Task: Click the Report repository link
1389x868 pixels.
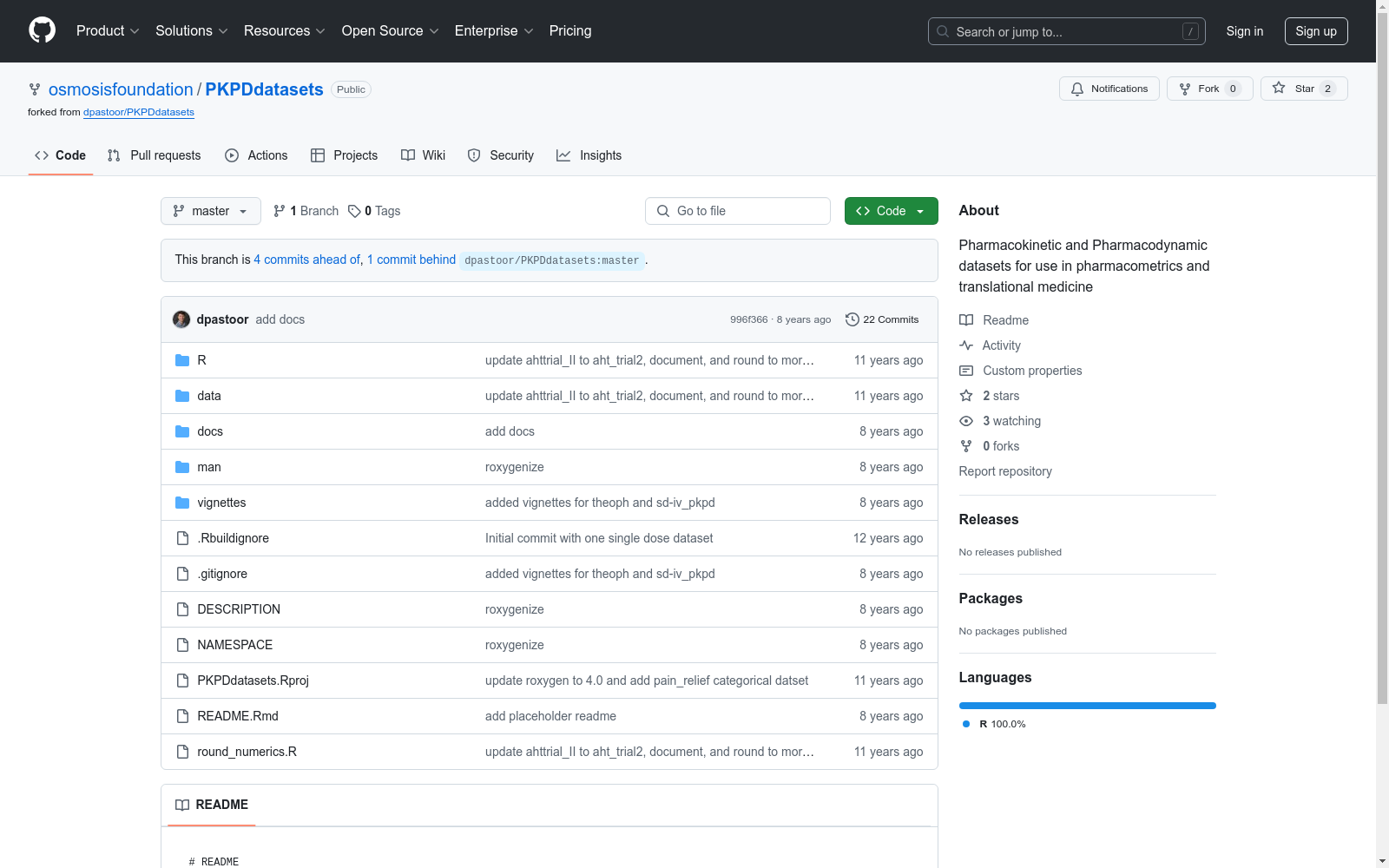Action: tap(1005, 471)
